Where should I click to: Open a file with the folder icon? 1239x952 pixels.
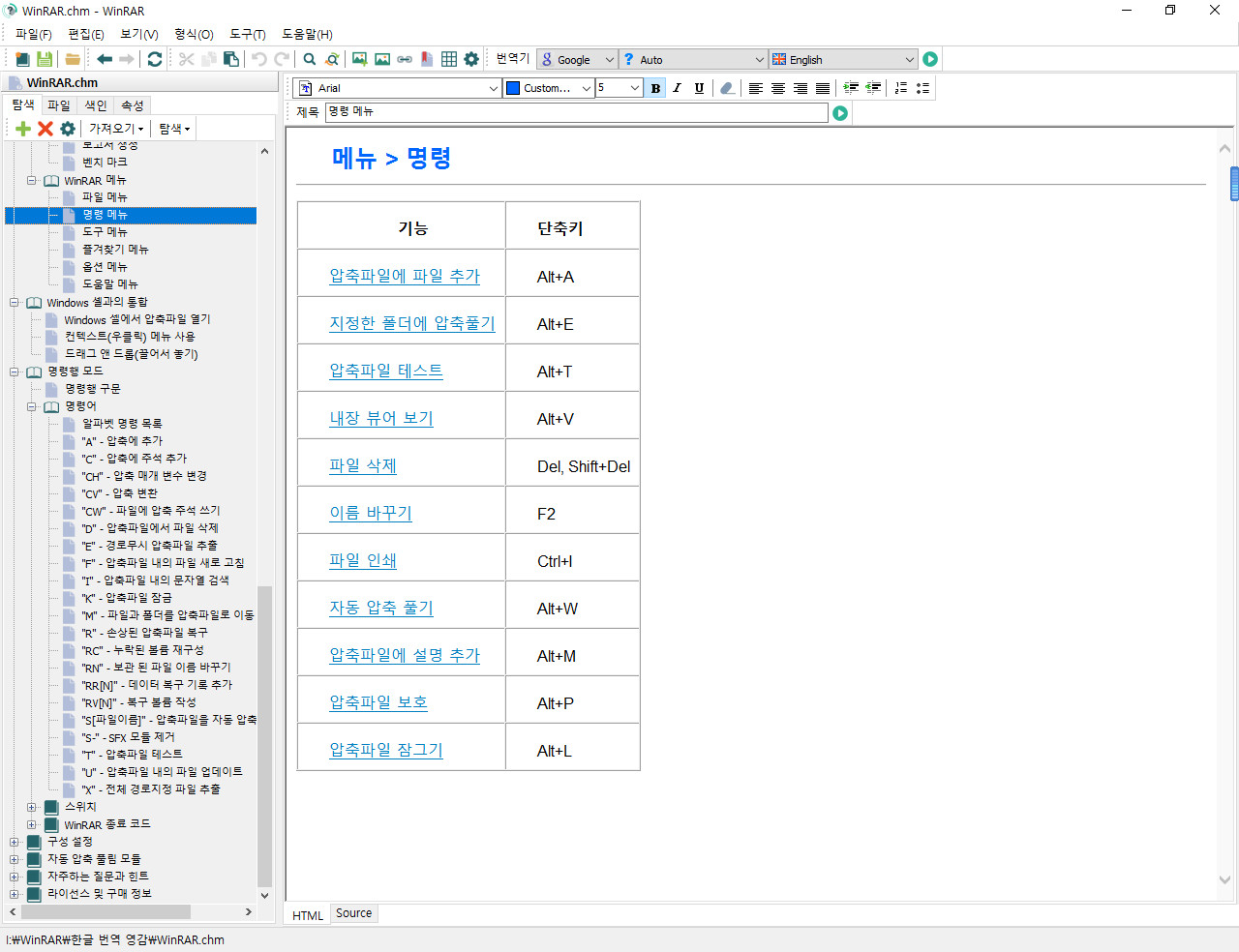(73, 59)
